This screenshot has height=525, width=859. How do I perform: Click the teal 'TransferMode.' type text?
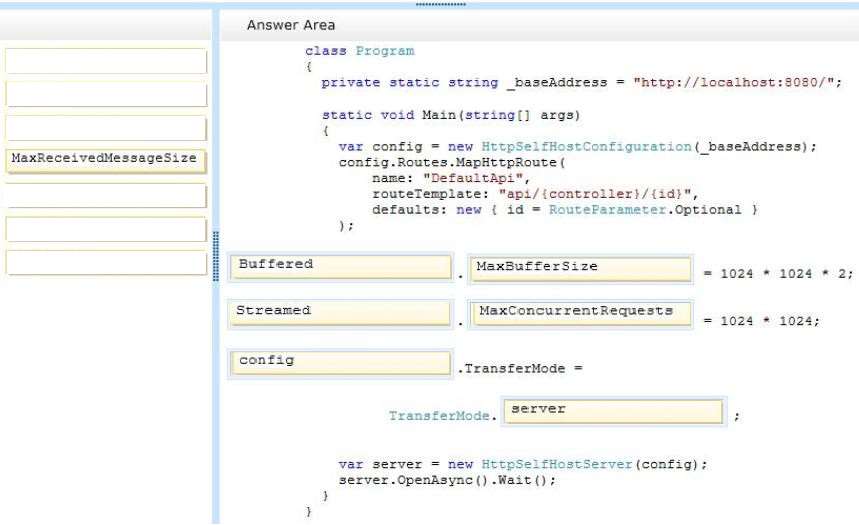pos(443,416)
